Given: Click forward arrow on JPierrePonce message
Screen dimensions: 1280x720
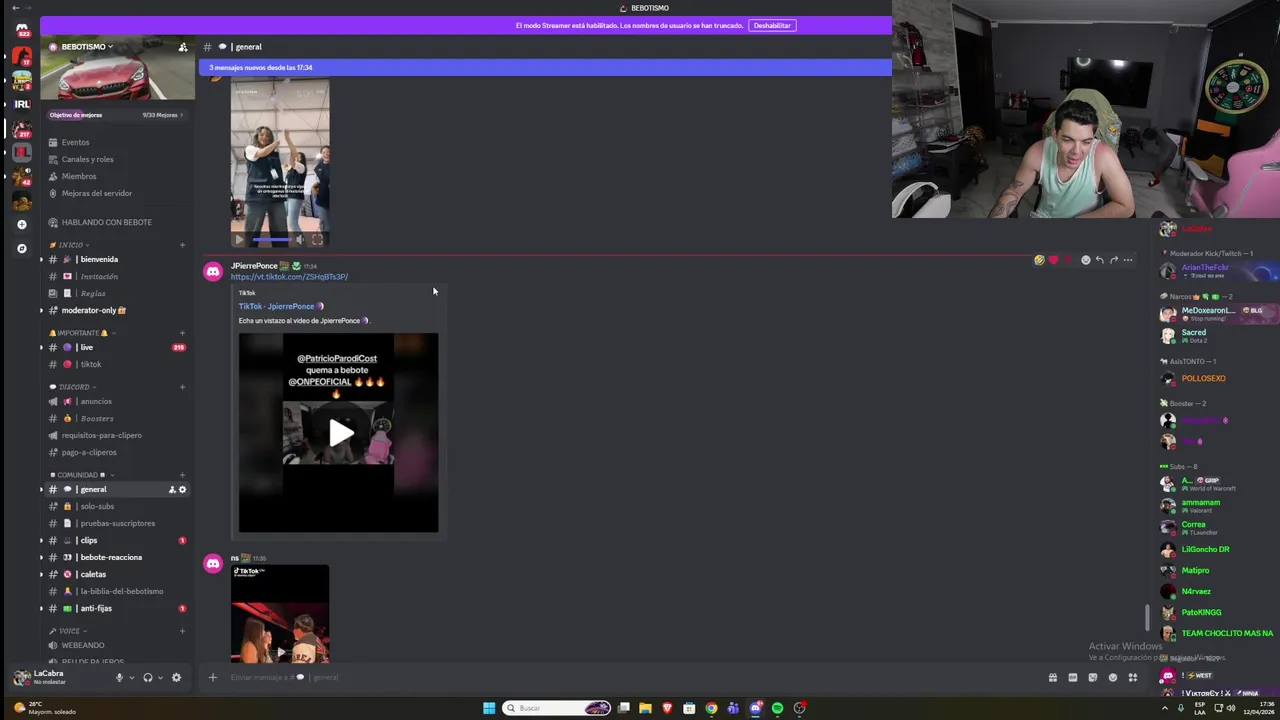Looking at the screenshot, I should (1113, 260).
